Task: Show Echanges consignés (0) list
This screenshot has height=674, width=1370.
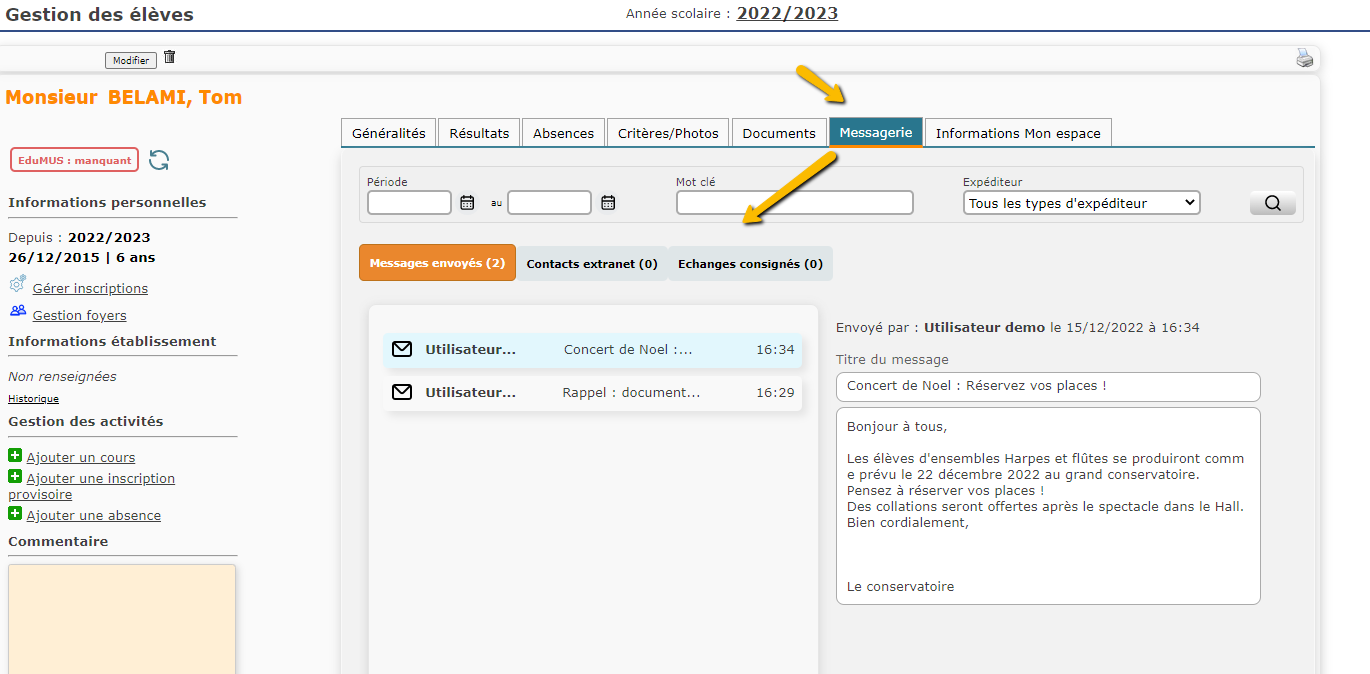Action: pos(750,264)
